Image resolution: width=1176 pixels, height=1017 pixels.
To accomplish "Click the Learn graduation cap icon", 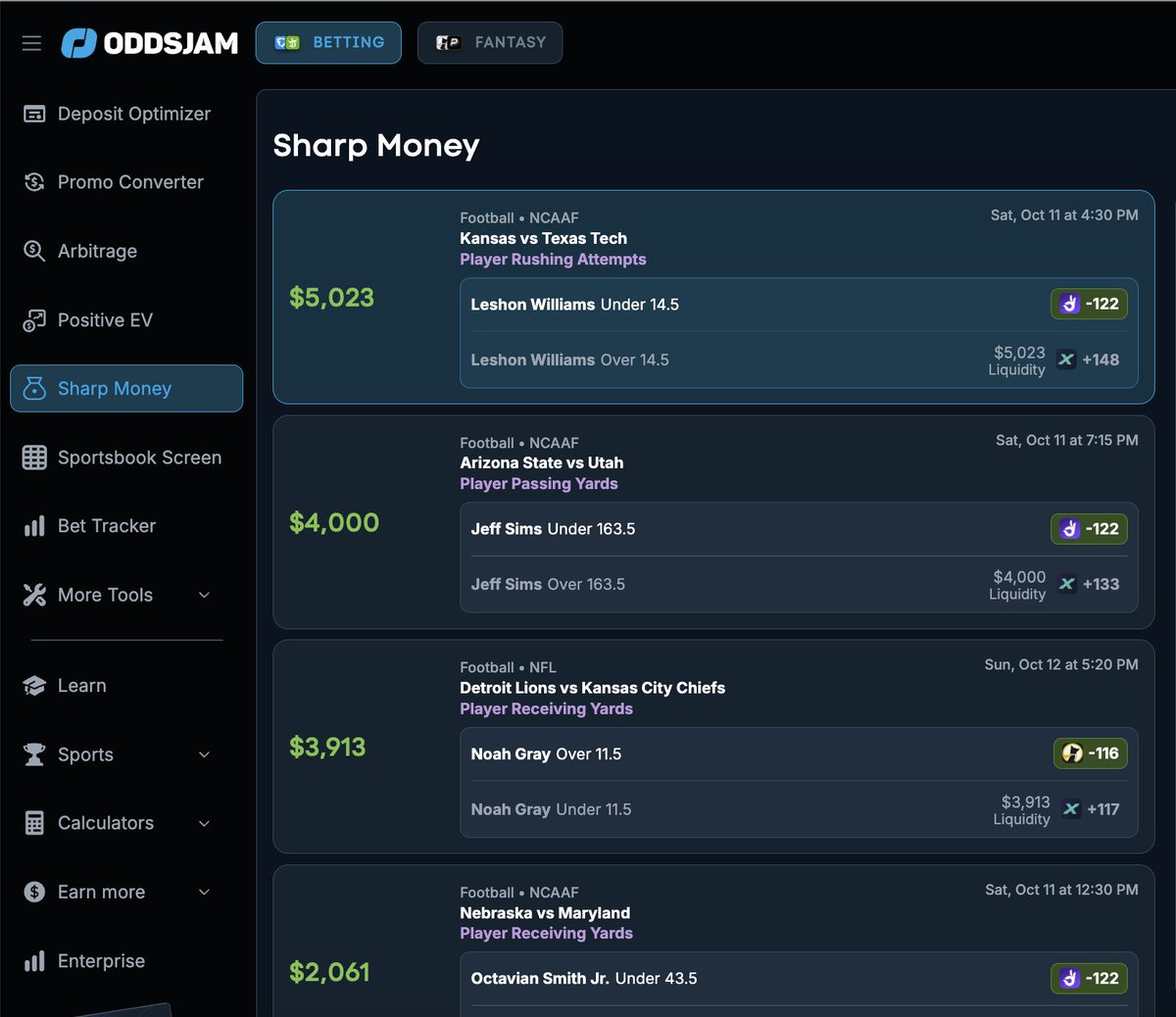I will tap(34, 686).
